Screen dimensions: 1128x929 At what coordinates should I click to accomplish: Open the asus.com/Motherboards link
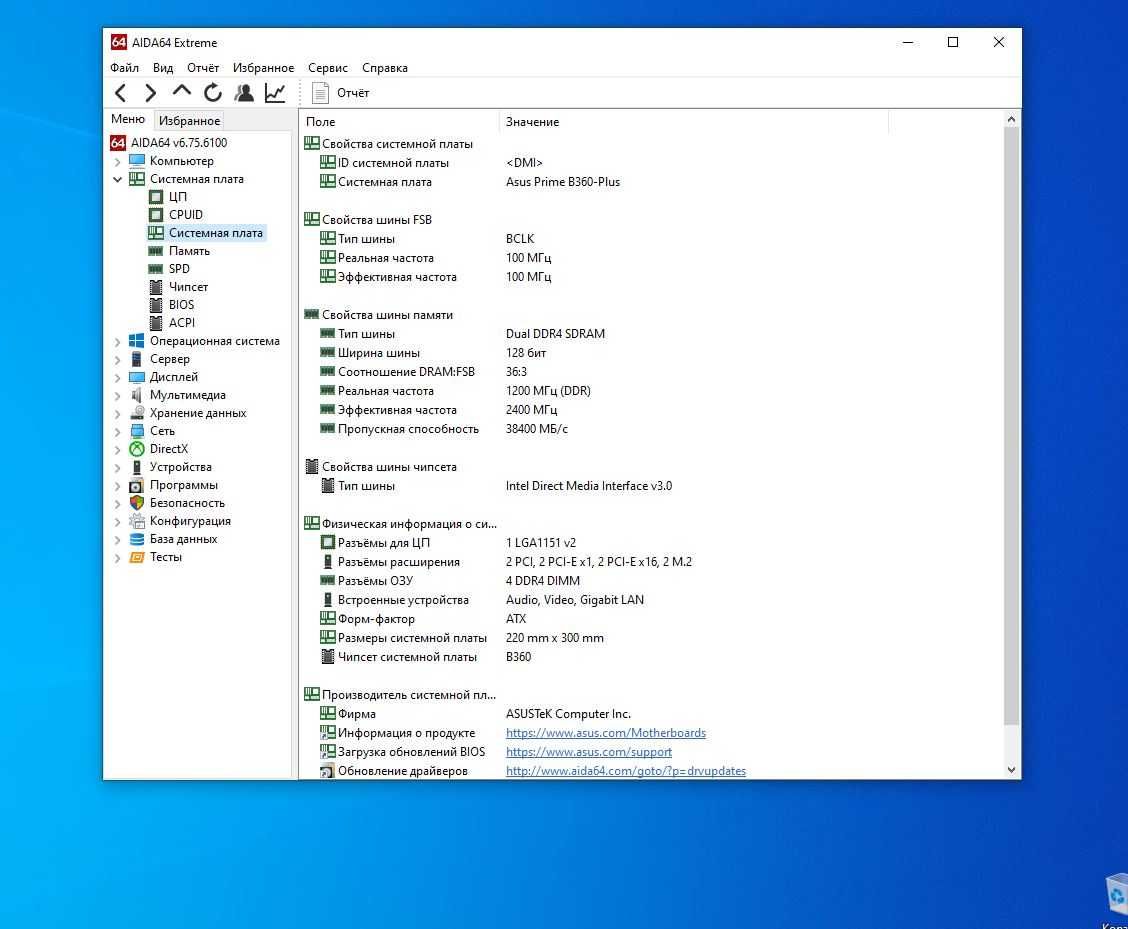[606, 733]
